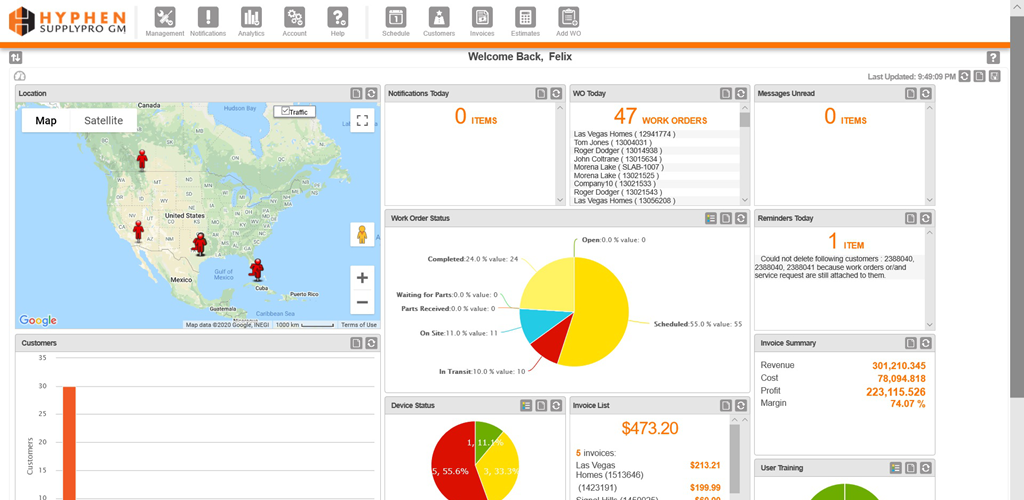Refresh the Notifications Today panel

(556, 93)
